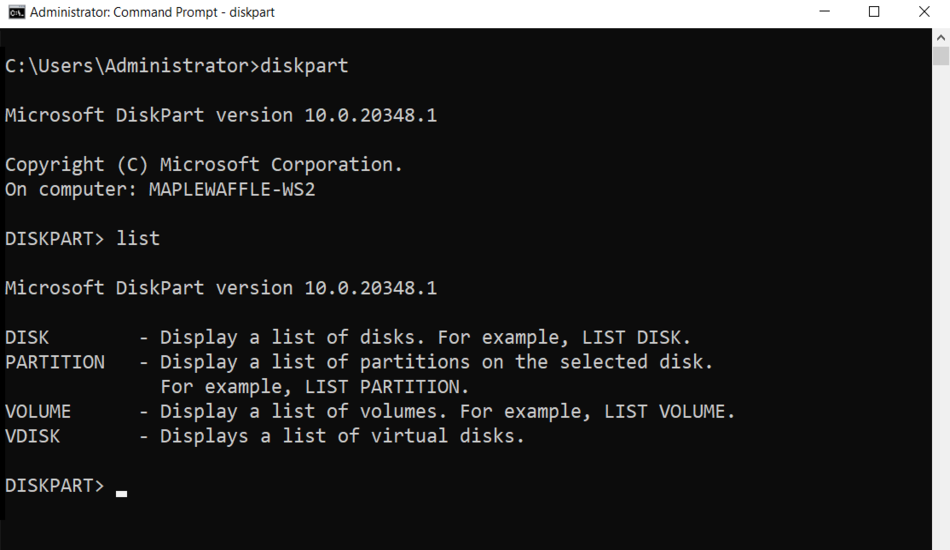Maximize the Command Prompt window
Viewport: 950px width, 550px height.
click(874, 12)
